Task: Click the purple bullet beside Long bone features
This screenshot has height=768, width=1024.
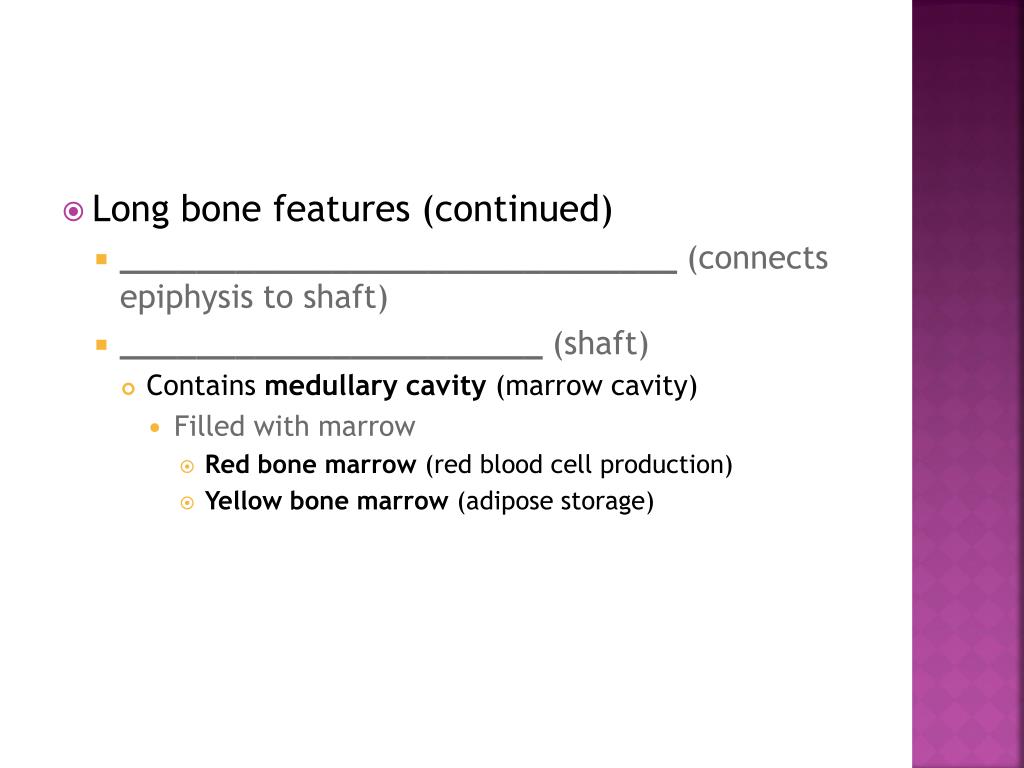Action: tap(73, 212)
